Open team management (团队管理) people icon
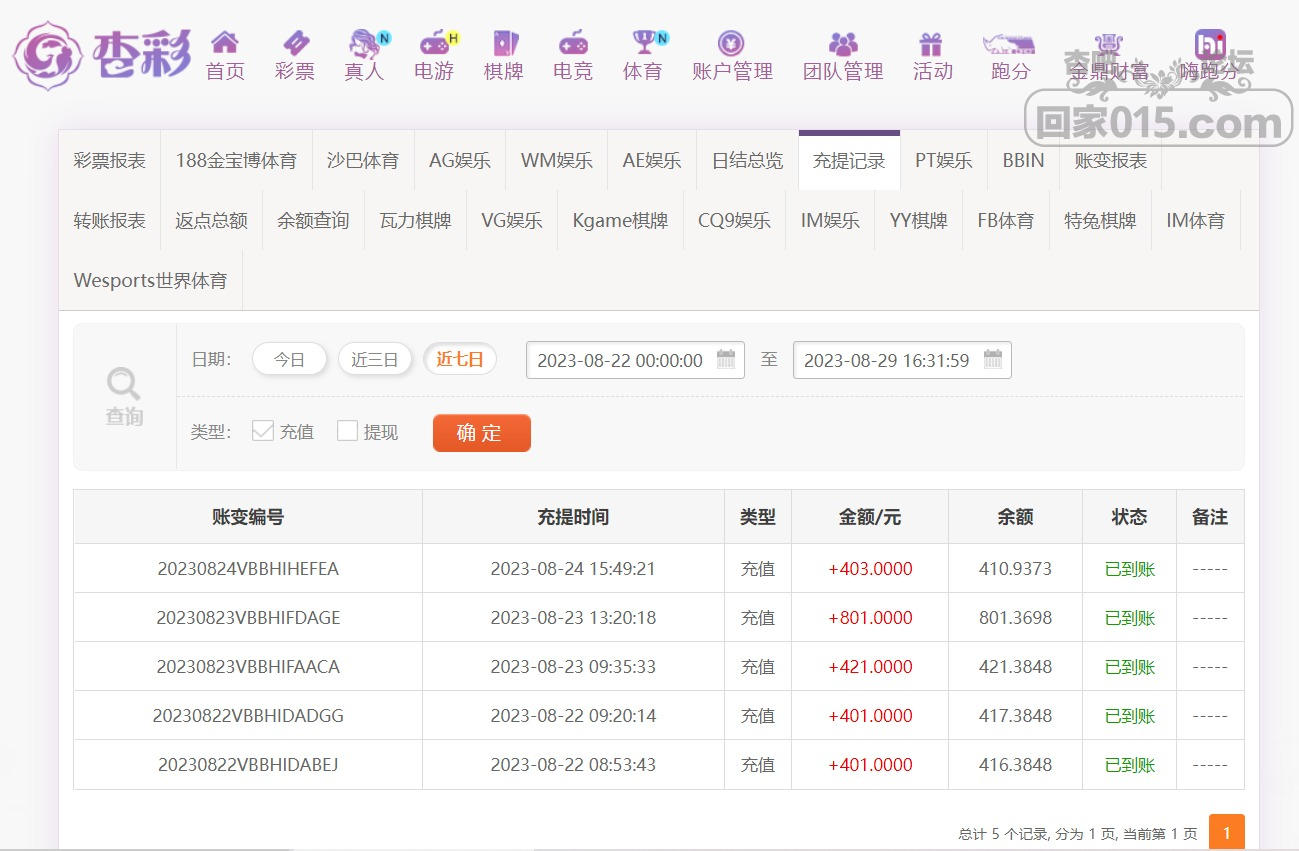 843,43
